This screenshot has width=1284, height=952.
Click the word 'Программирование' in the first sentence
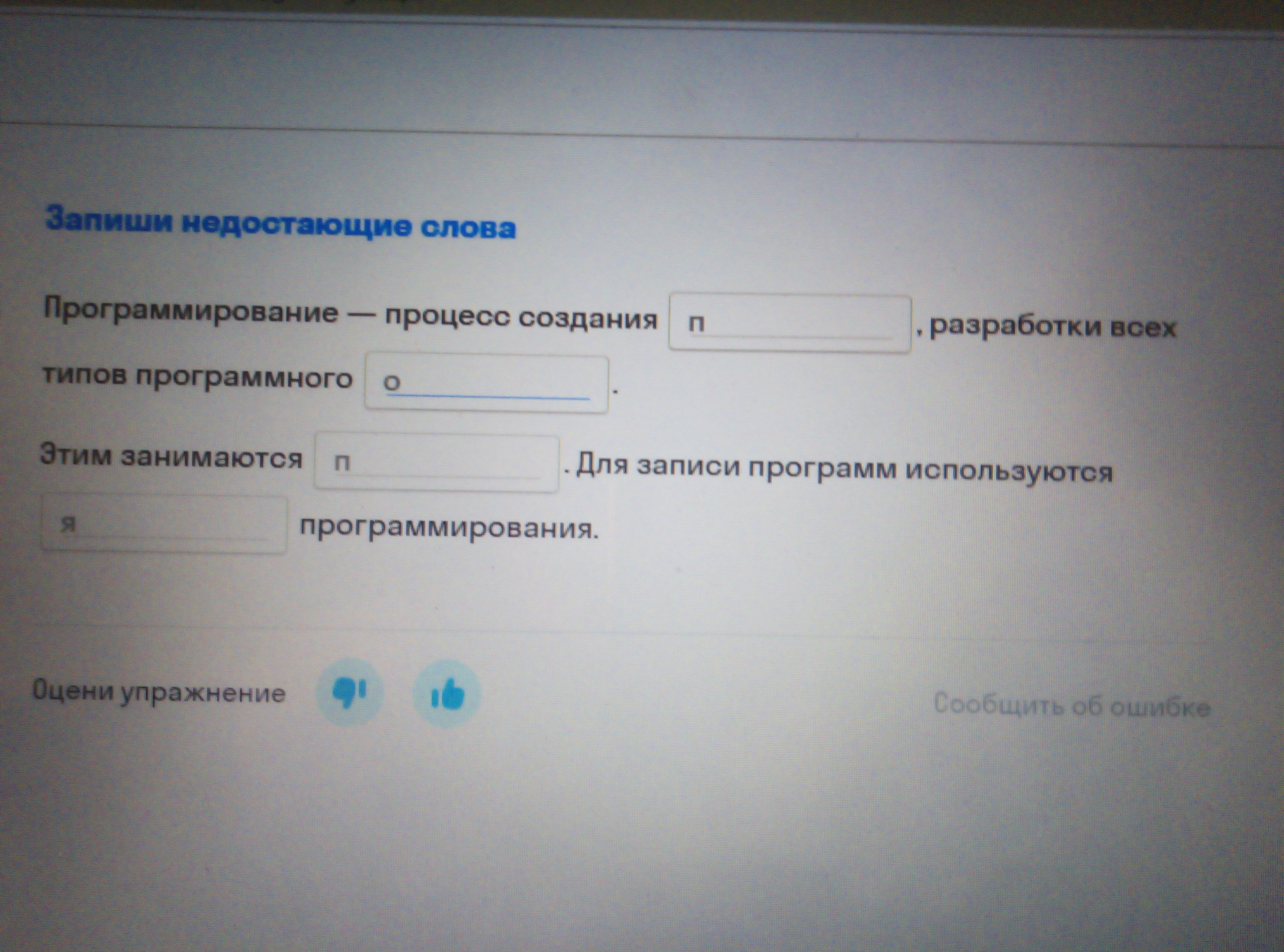[x=191, y=312]
